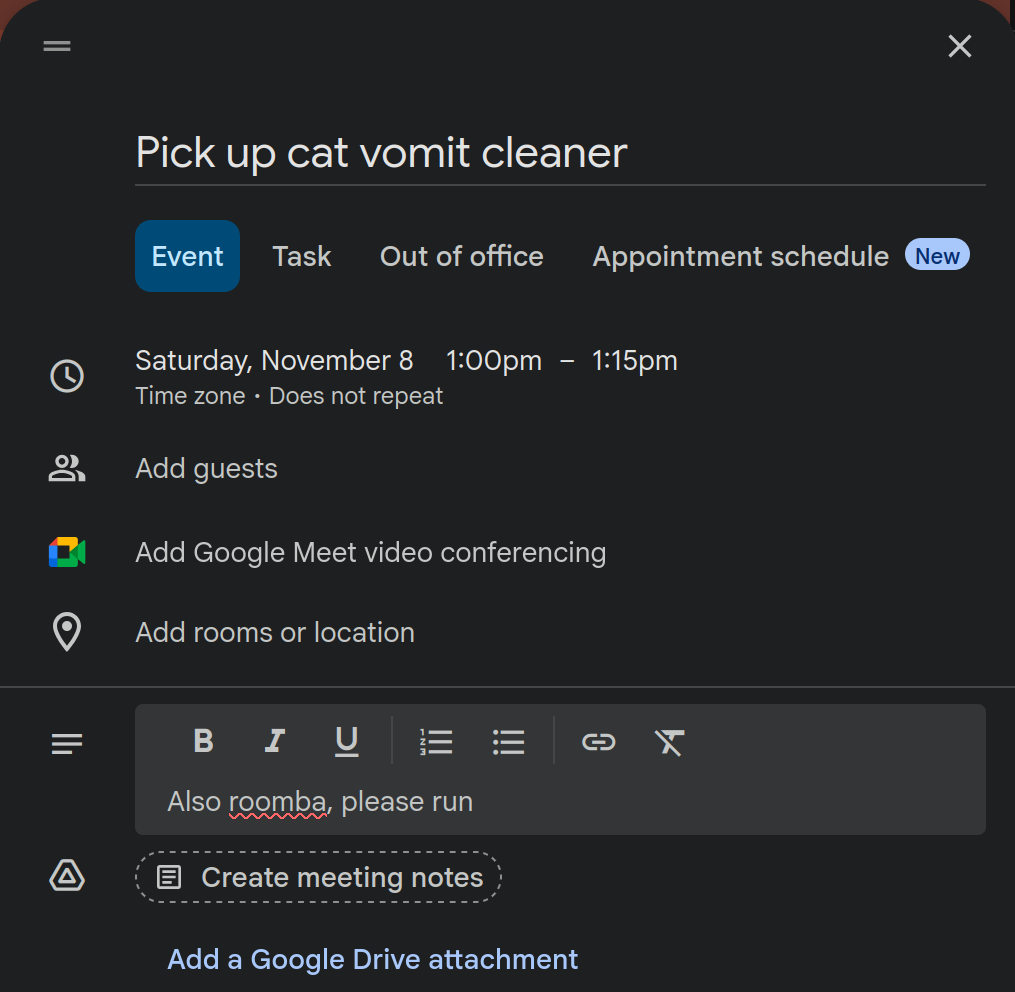Click the Google Meet icon

coord(66,551)
